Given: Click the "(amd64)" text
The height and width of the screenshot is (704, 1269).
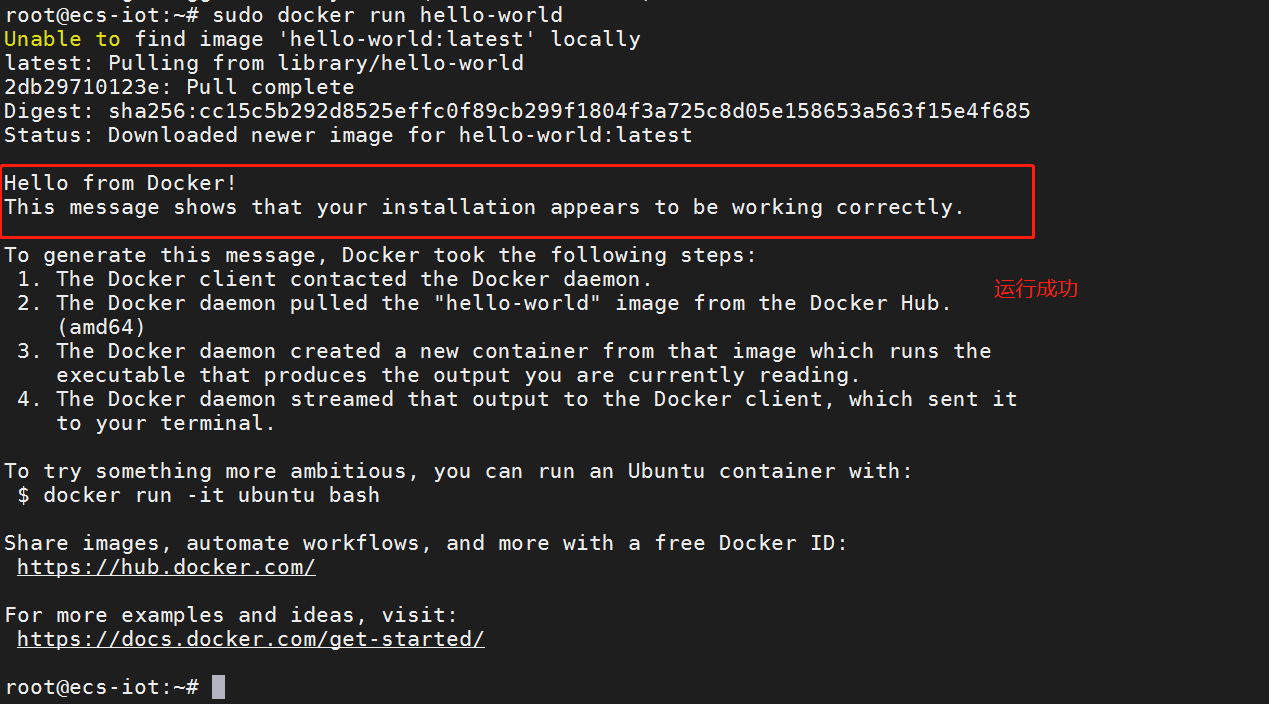Looking at the screenshot, I should click(x=101, y=327).
